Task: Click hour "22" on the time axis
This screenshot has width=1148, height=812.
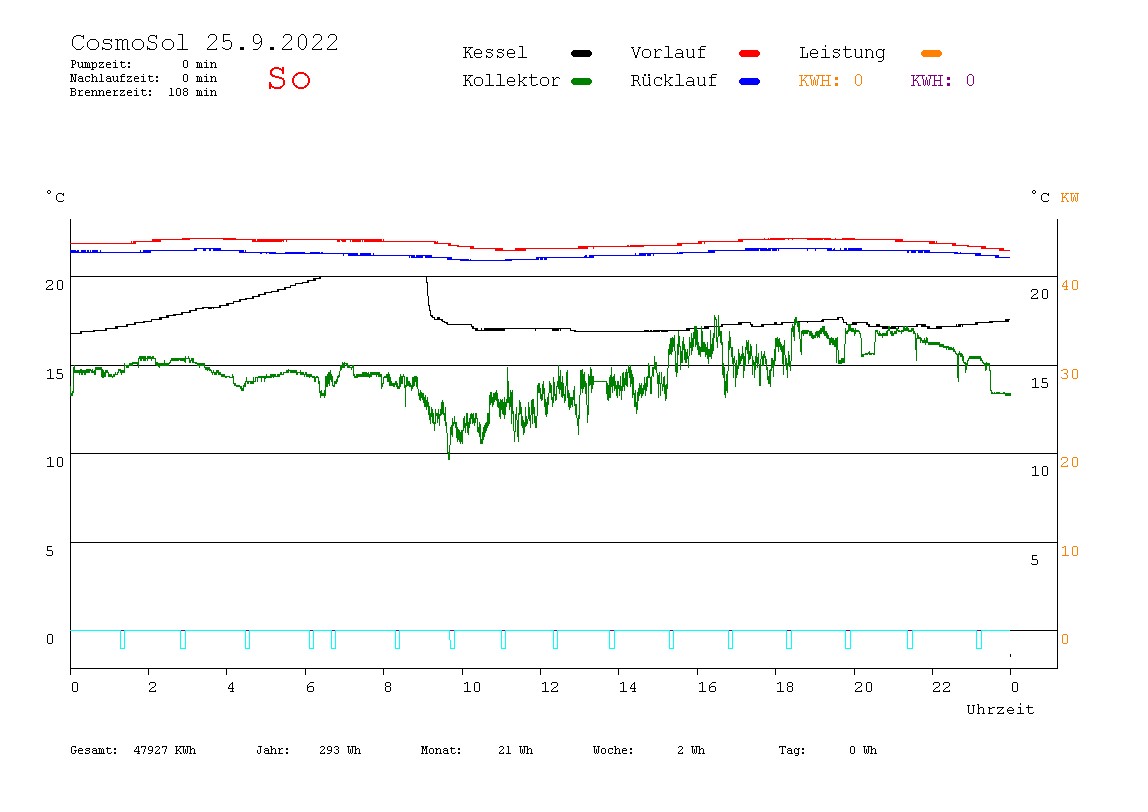Action: point(942,688)
